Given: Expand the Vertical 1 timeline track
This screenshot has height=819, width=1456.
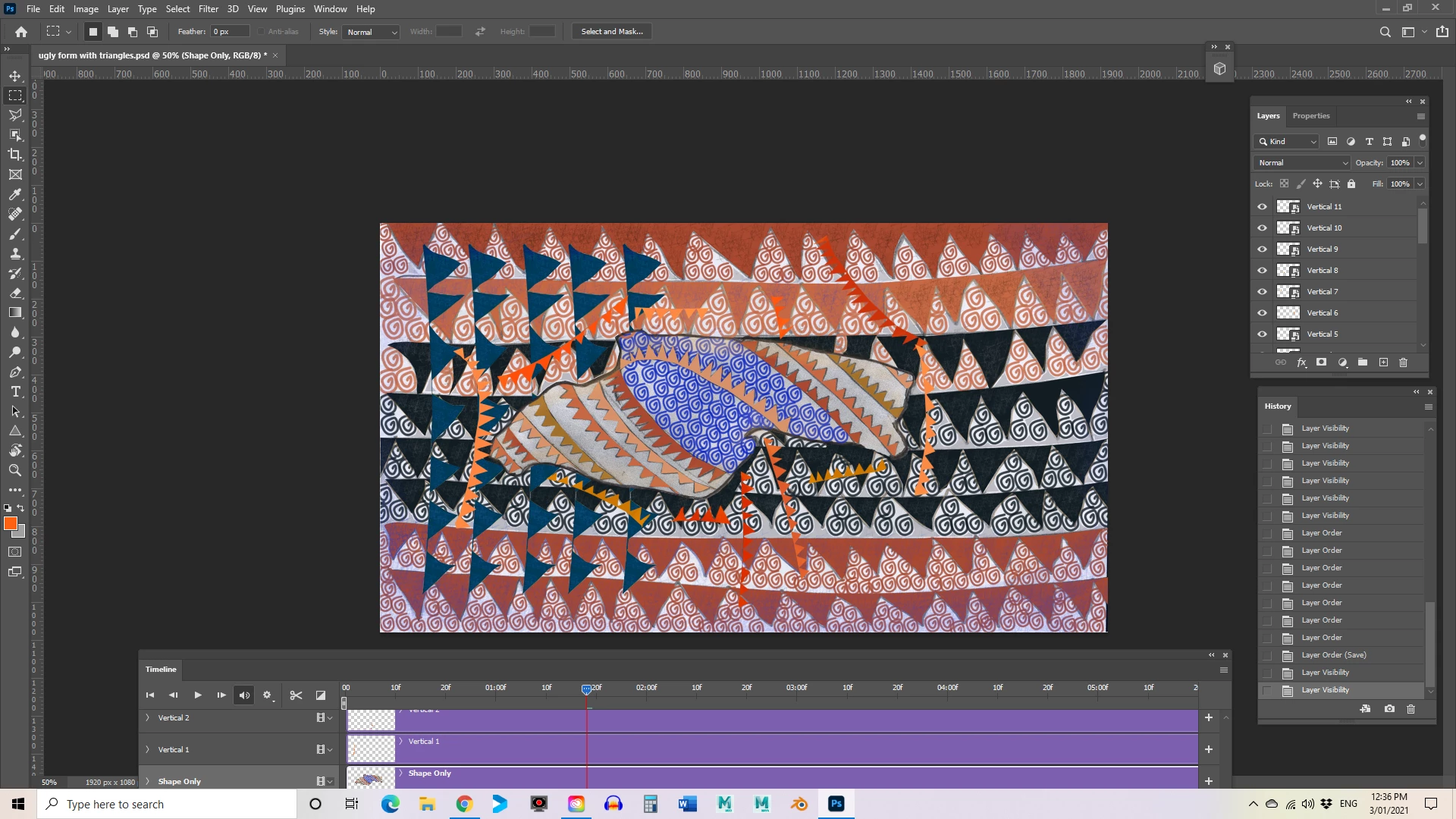Looking at the screenshot, I should [148, 750].
